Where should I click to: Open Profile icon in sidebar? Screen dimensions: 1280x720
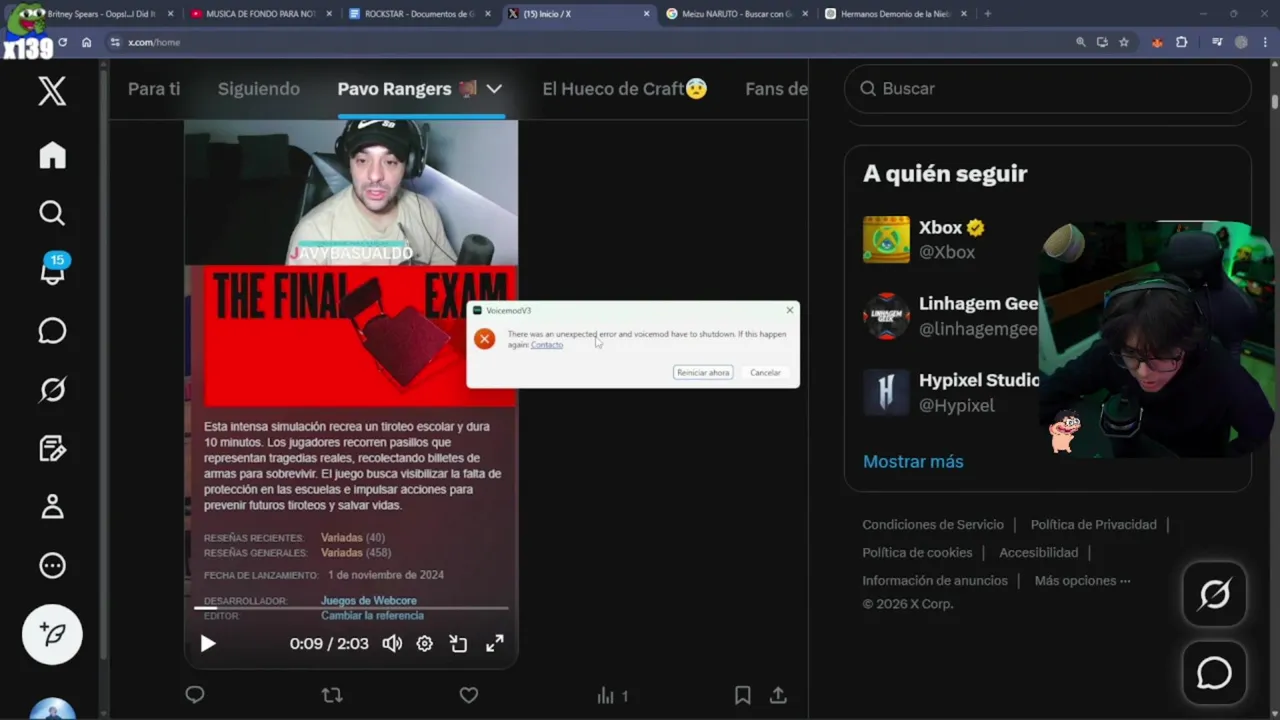[x=52, y=506]
